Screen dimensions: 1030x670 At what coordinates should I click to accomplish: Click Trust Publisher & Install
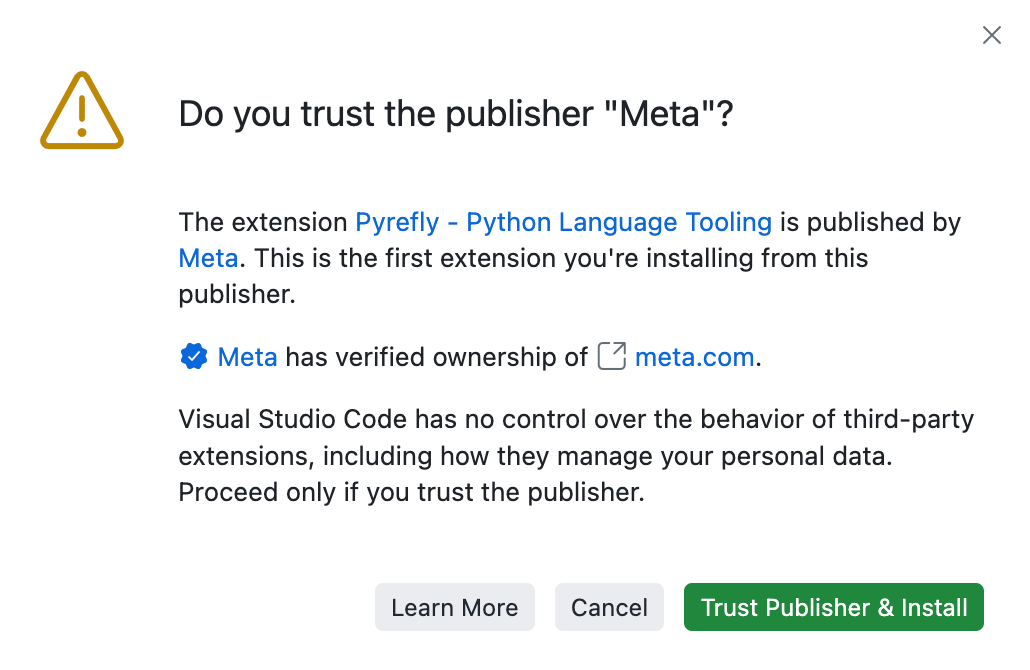click(x=833, y=607)
